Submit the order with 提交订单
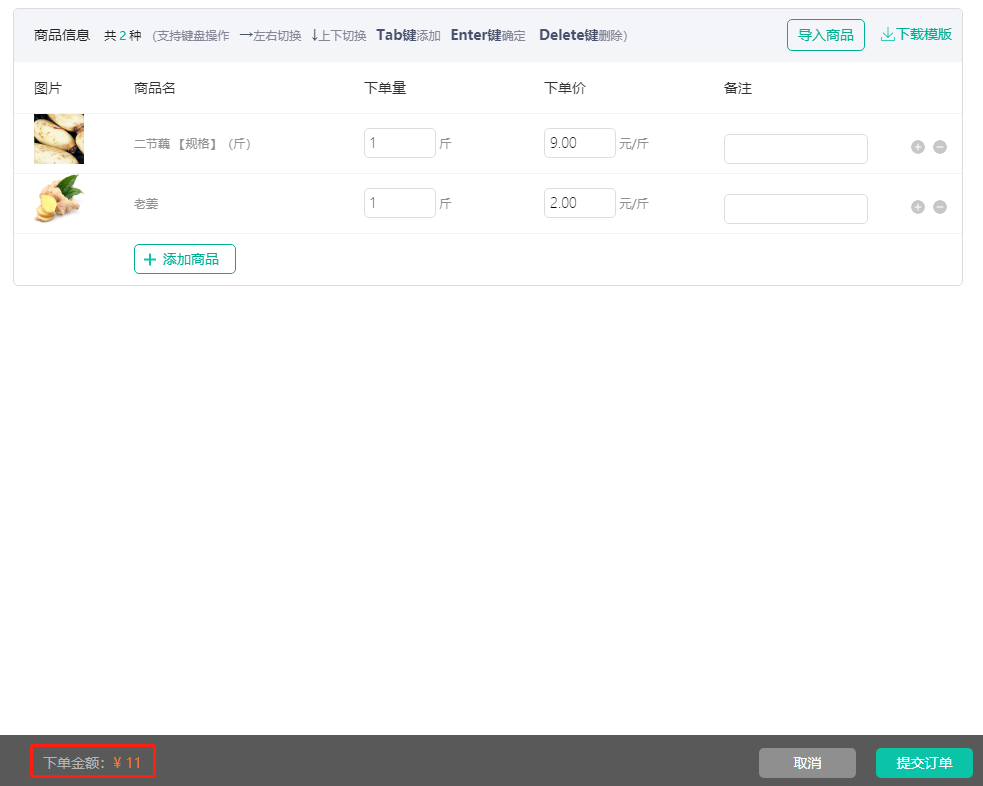This screenshot has height=786, width=983. [x=924, y=763]
